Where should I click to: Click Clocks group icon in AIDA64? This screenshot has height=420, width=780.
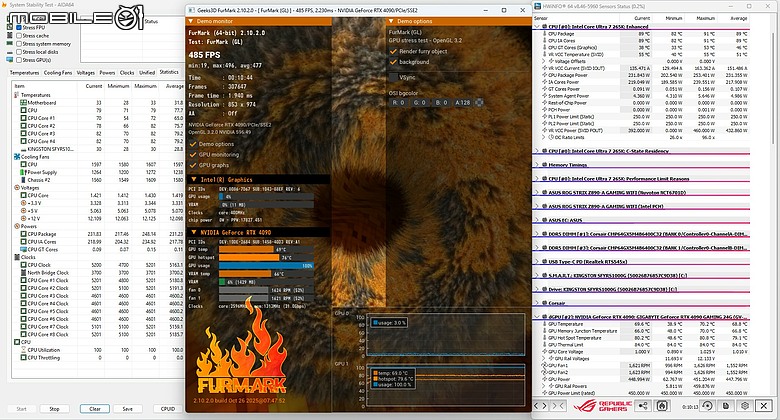(17, 257)
